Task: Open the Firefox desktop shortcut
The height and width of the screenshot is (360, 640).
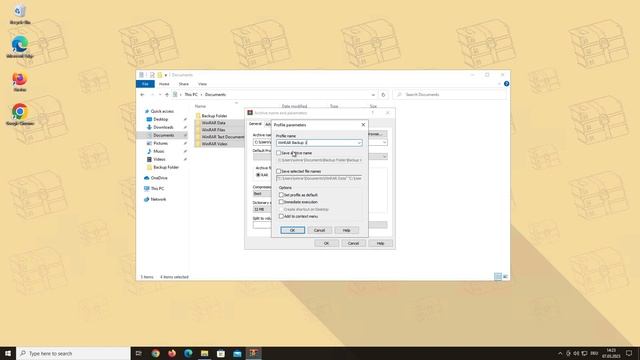Action: coord(20,82)
